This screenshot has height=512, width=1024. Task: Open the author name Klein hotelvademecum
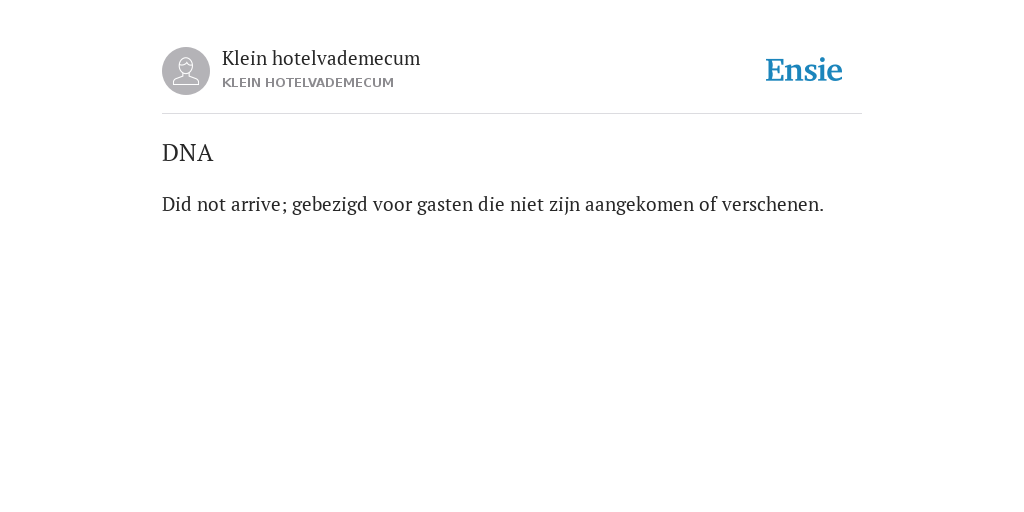(x=321, y=59)
